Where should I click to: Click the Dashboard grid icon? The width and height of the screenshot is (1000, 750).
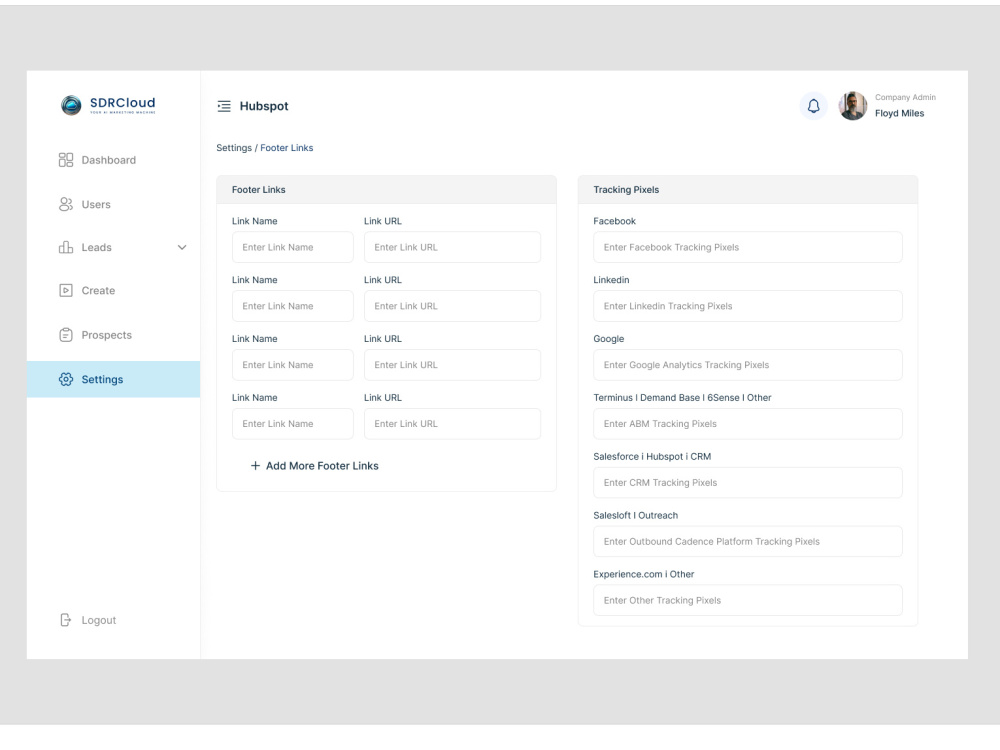(x=66, y=159)
